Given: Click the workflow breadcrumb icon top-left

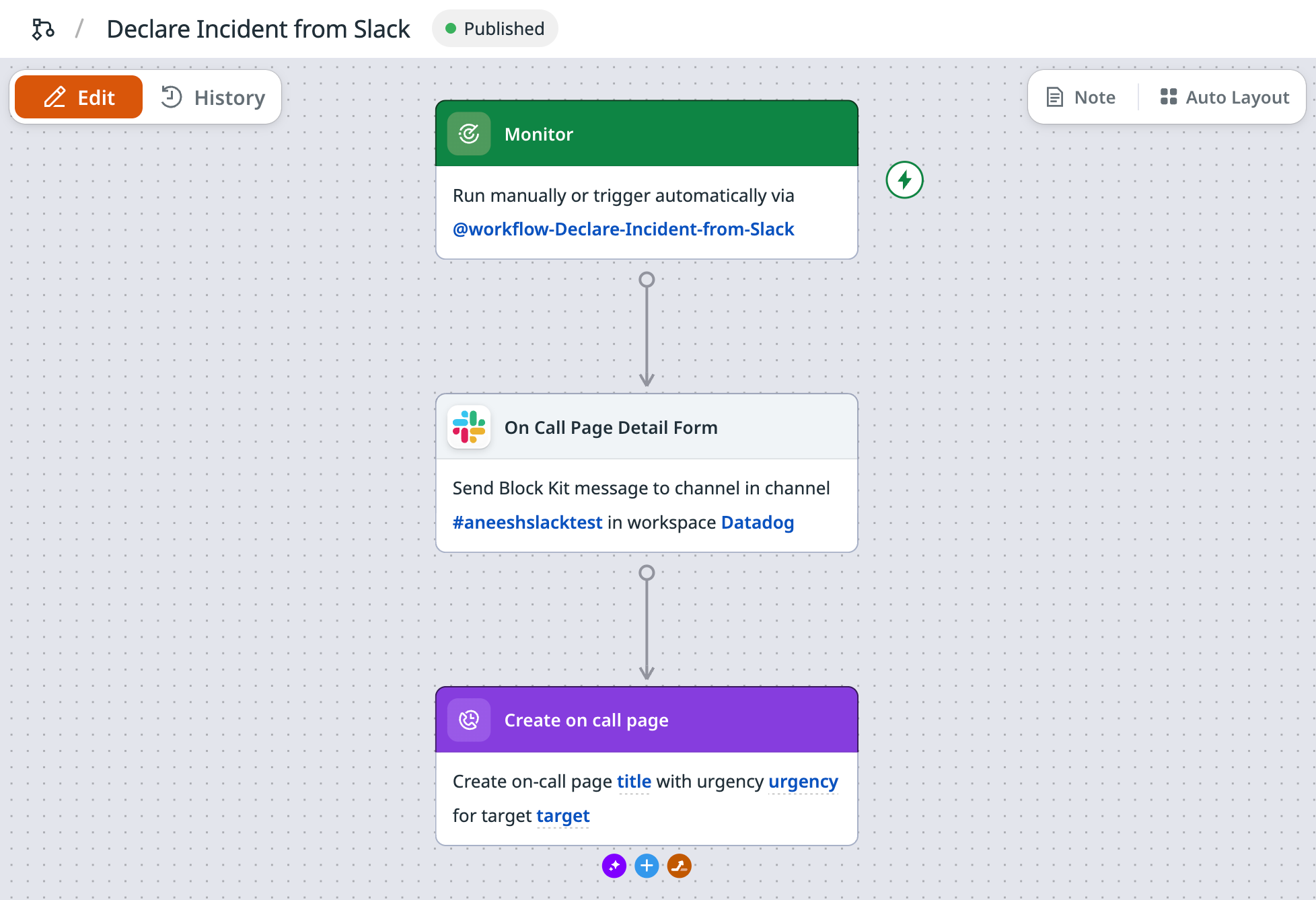Looking at the screenshot, I should coord(43,28).
